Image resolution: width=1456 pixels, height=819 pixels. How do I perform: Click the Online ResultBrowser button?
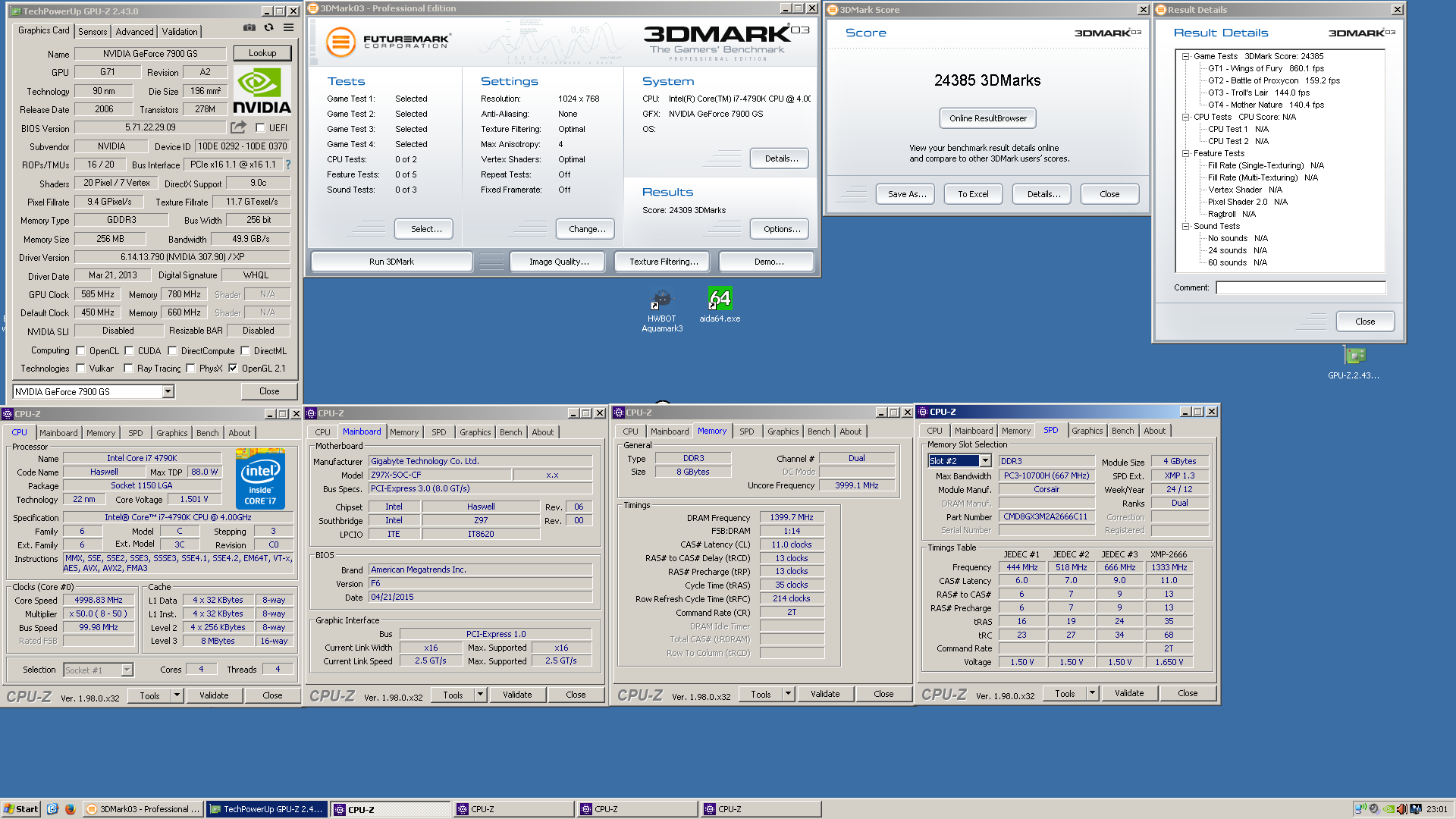tap(987, 118)
